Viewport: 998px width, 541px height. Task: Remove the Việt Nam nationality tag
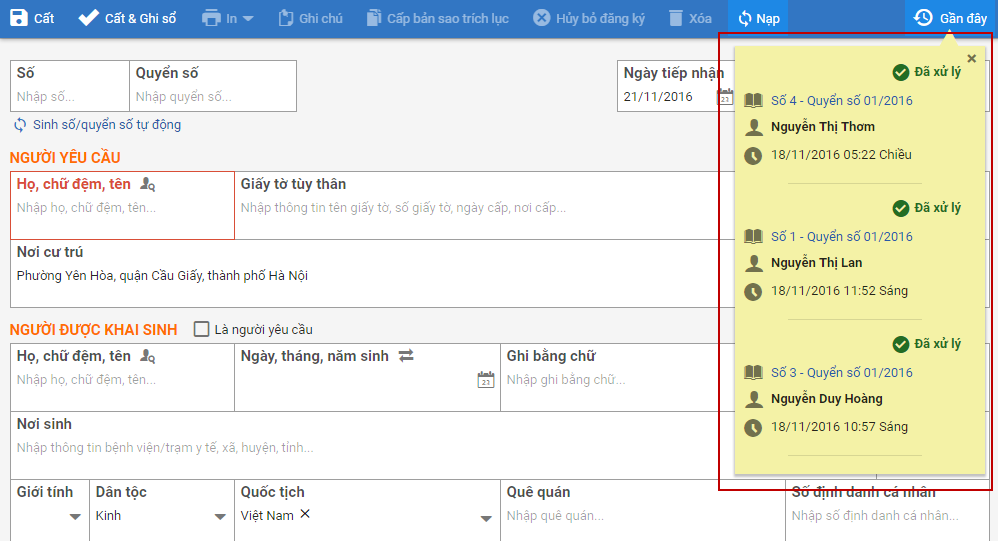pos(305,514)
